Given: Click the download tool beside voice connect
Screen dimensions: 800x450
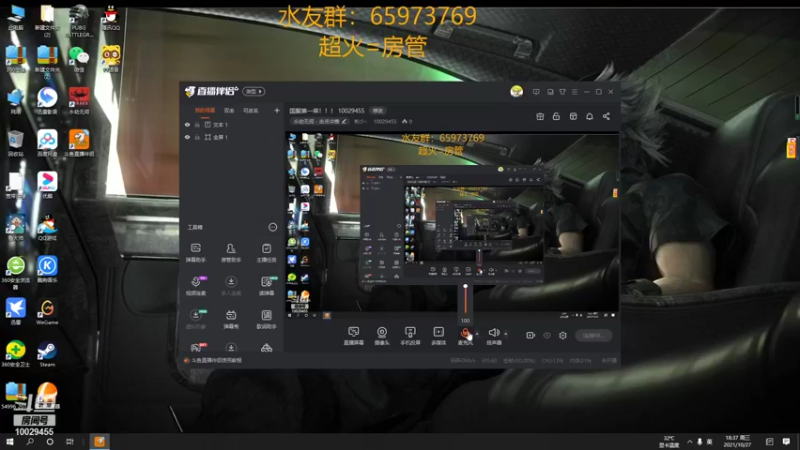Looking at the screenshot, I should [x=231, y=286].
